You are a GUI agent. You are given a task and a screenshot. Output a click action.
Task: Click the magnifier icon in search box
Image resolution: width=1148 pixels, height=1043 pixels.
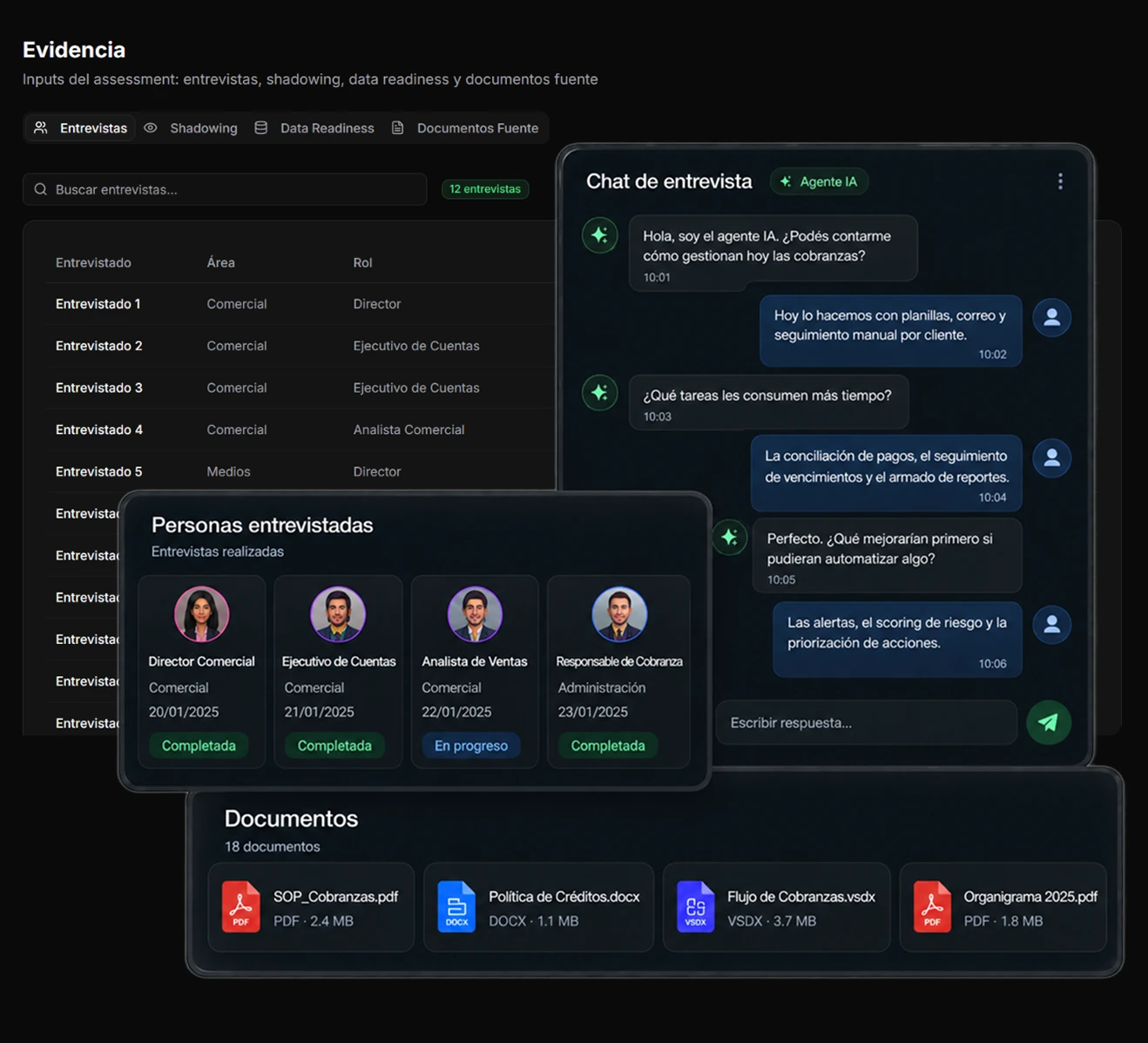click(x=41, y=189)
